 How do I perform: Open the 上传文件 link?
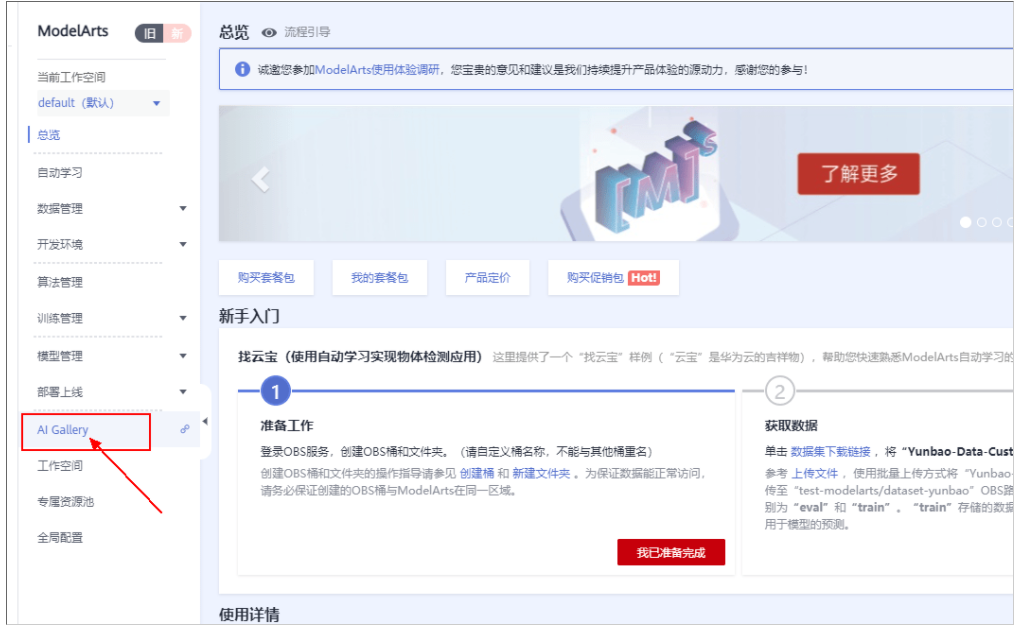(x=815, y=474)
